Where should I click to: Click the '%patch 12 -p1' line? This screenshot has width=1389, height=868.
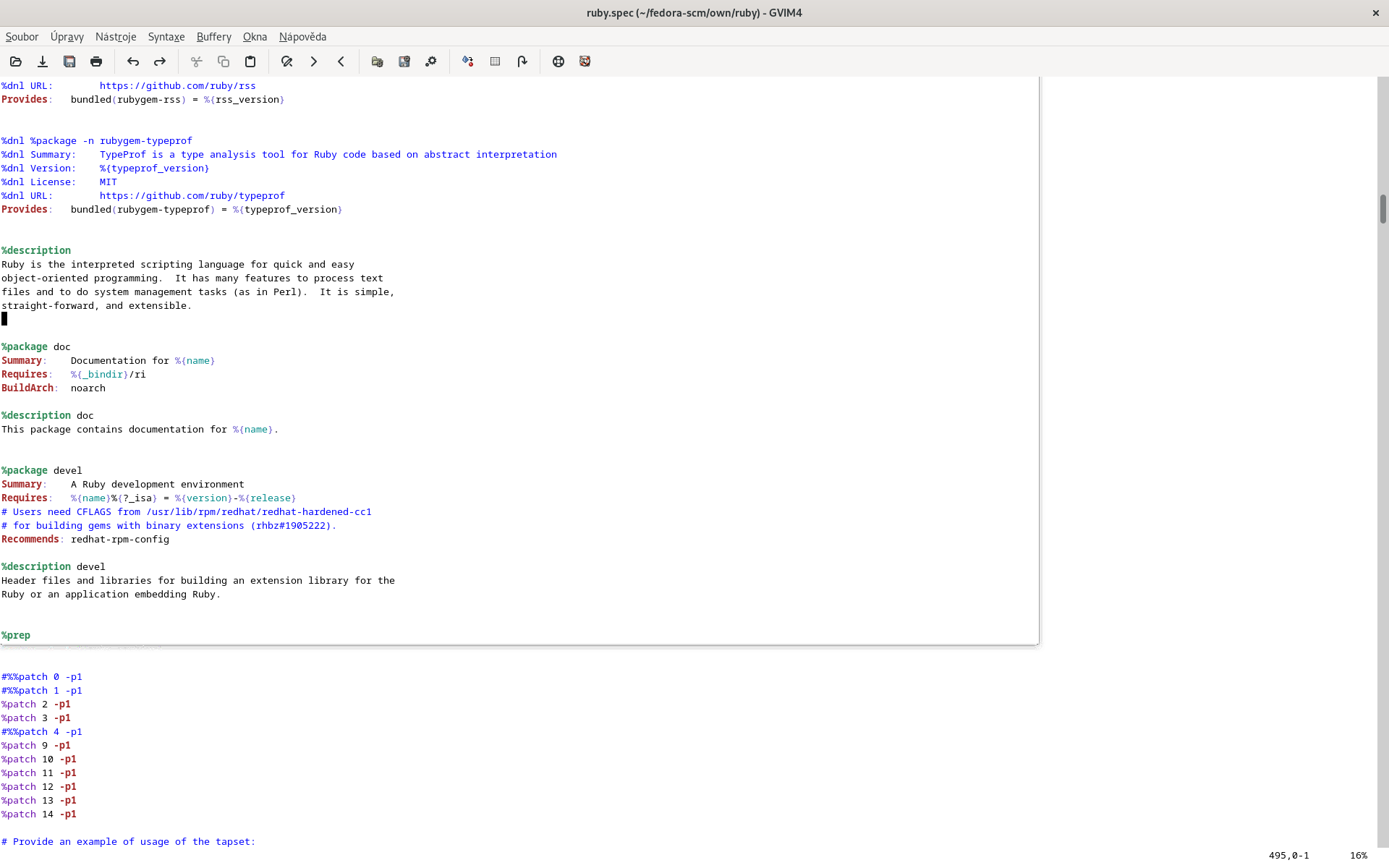[x=39, y=786]
